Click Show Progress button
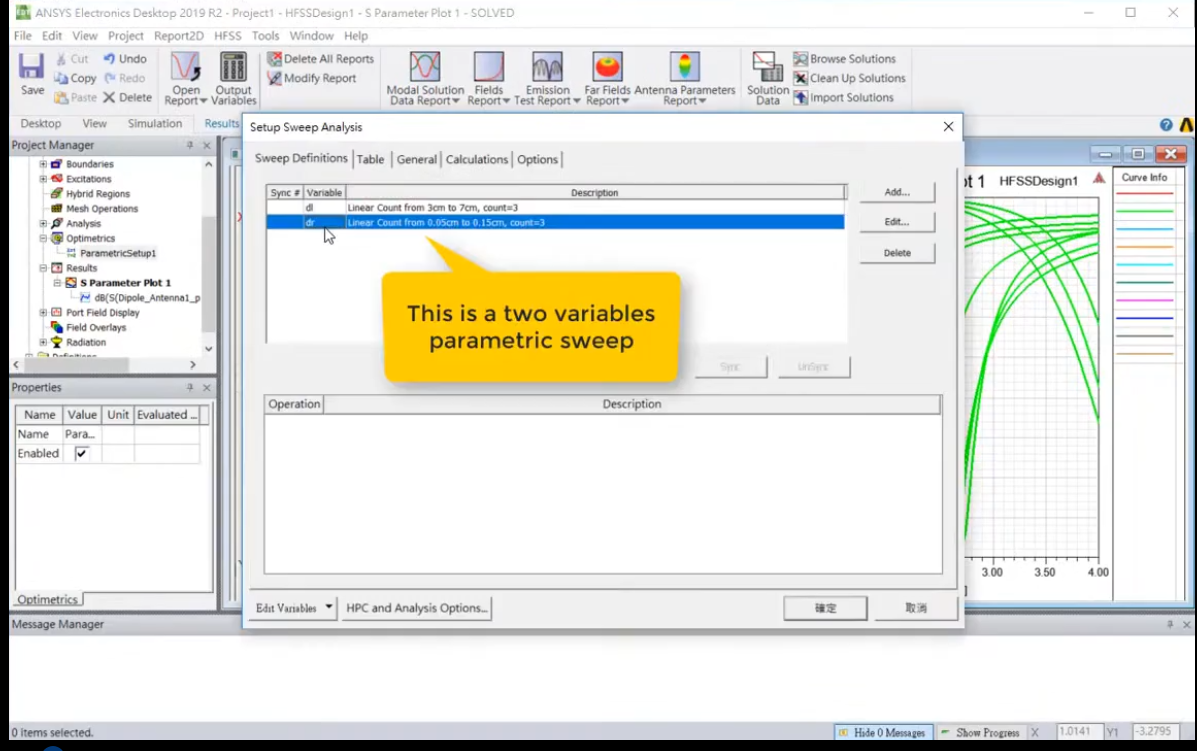The width and height of the screenshot is (1197, 751). (980, 732)
